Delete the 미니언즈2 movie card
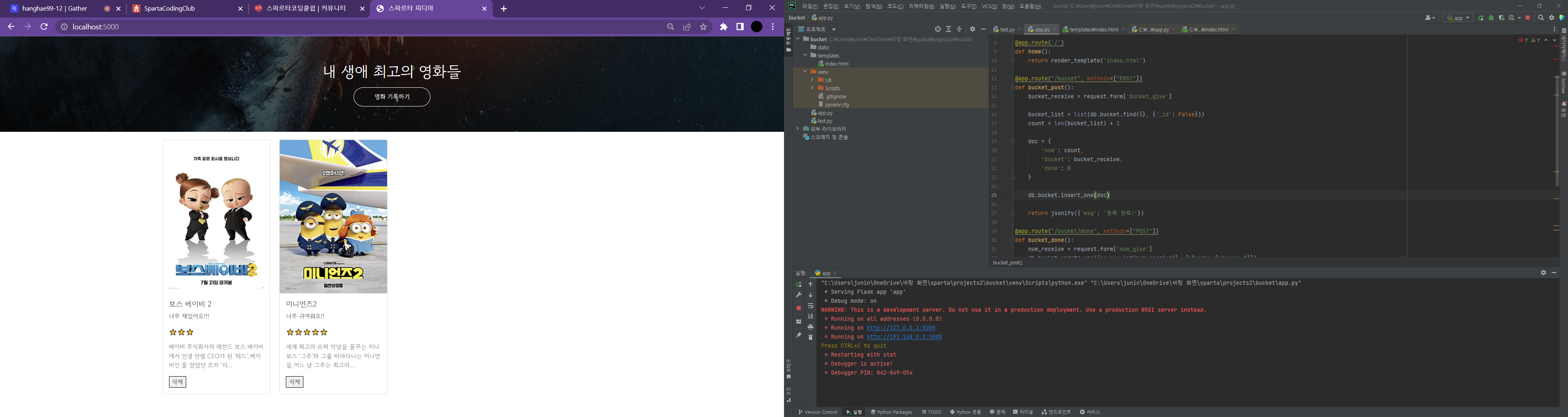The height and width of the screenshot is (417, 1568). coord(294,382)
